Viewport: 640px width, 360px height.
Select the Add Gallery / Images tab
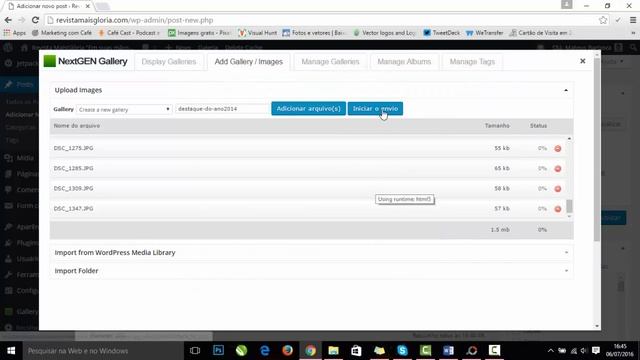click(x=249, y=62)
